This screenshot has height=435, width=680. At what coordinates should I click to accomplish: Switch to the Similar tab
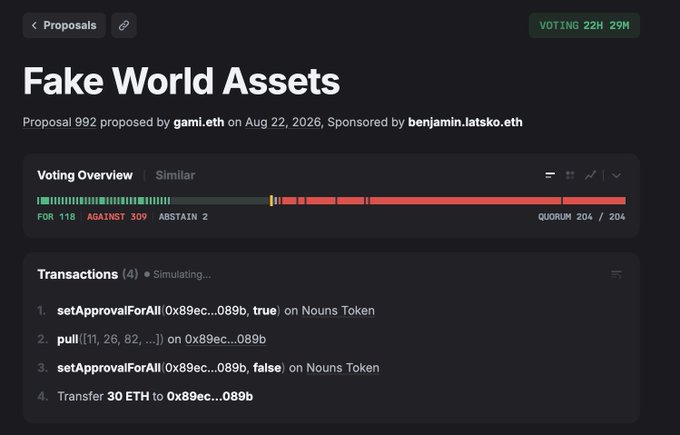175,175
